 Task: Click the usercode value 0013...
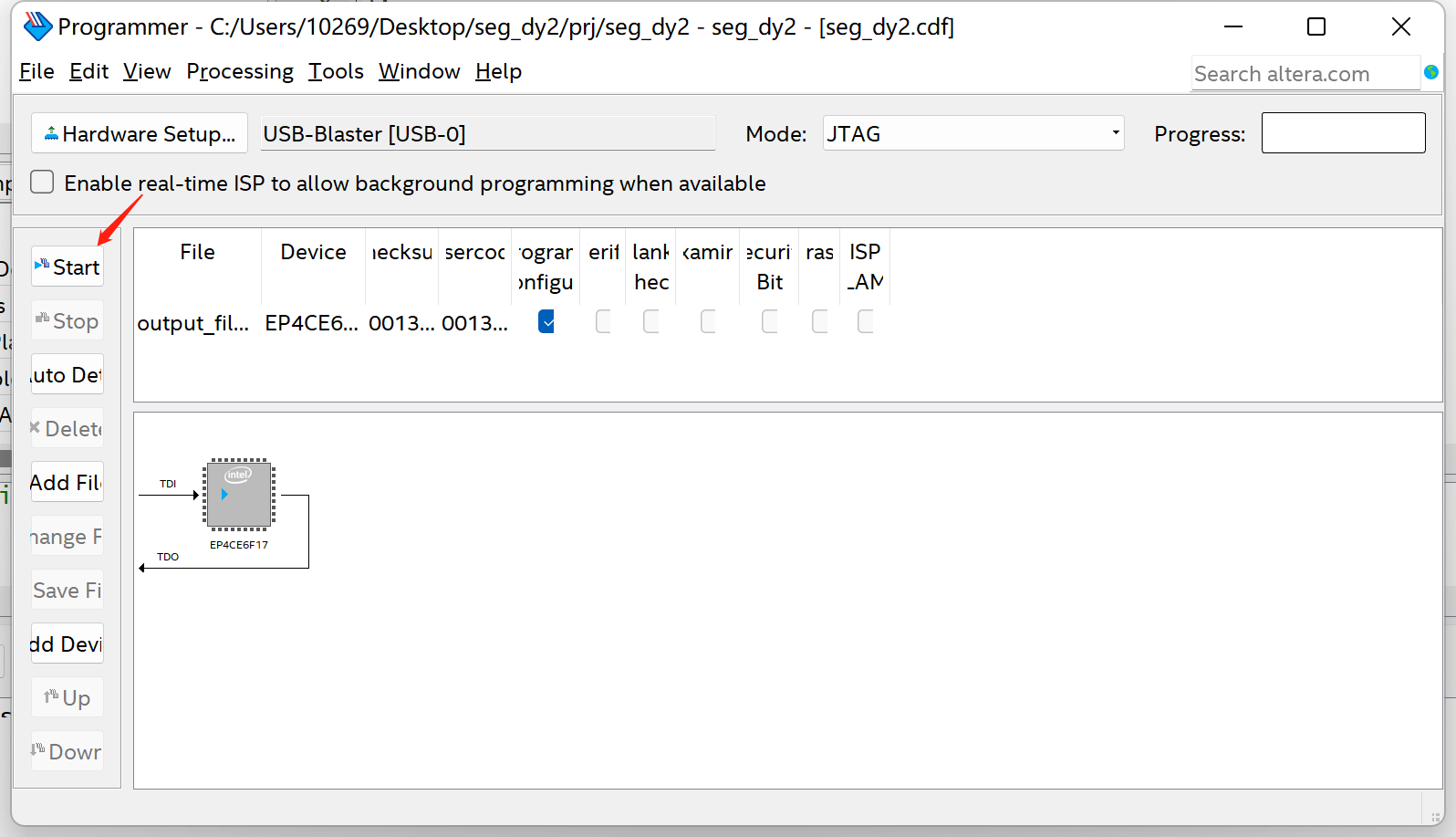[474, 323]
